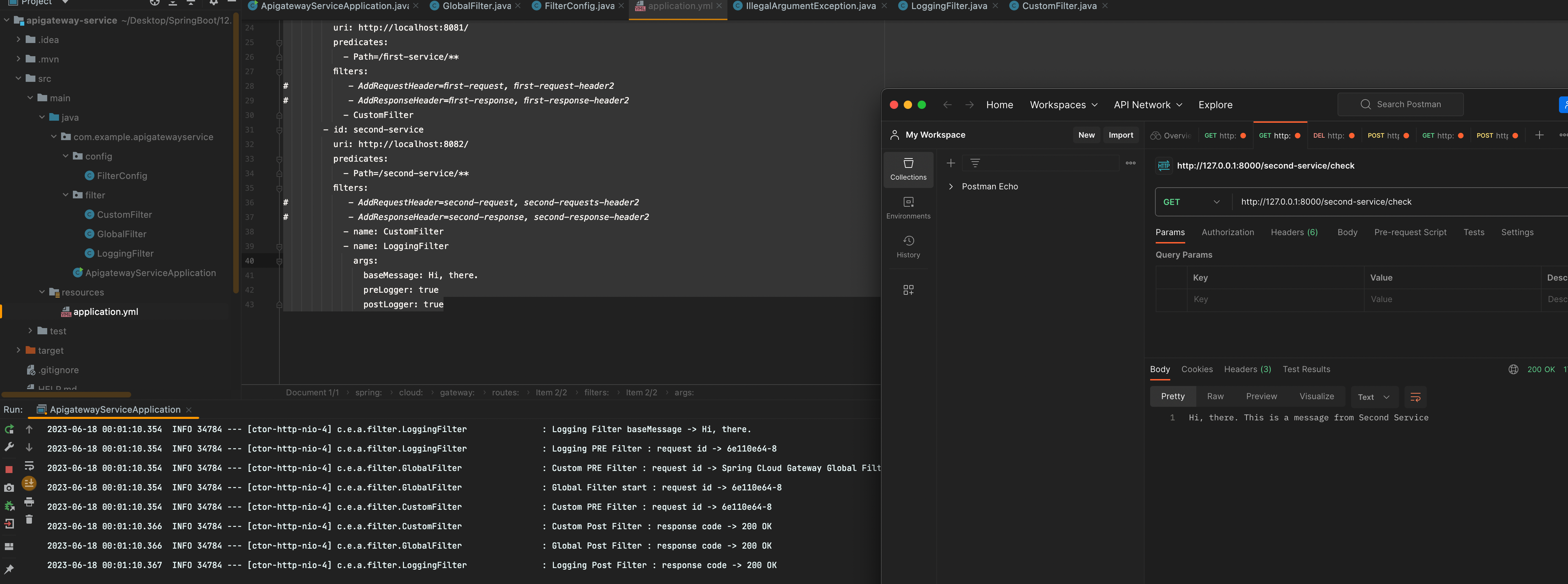Switch response view to Raw
The height and width of the screenshot is (584, 1568).
tap(1215, 397)
